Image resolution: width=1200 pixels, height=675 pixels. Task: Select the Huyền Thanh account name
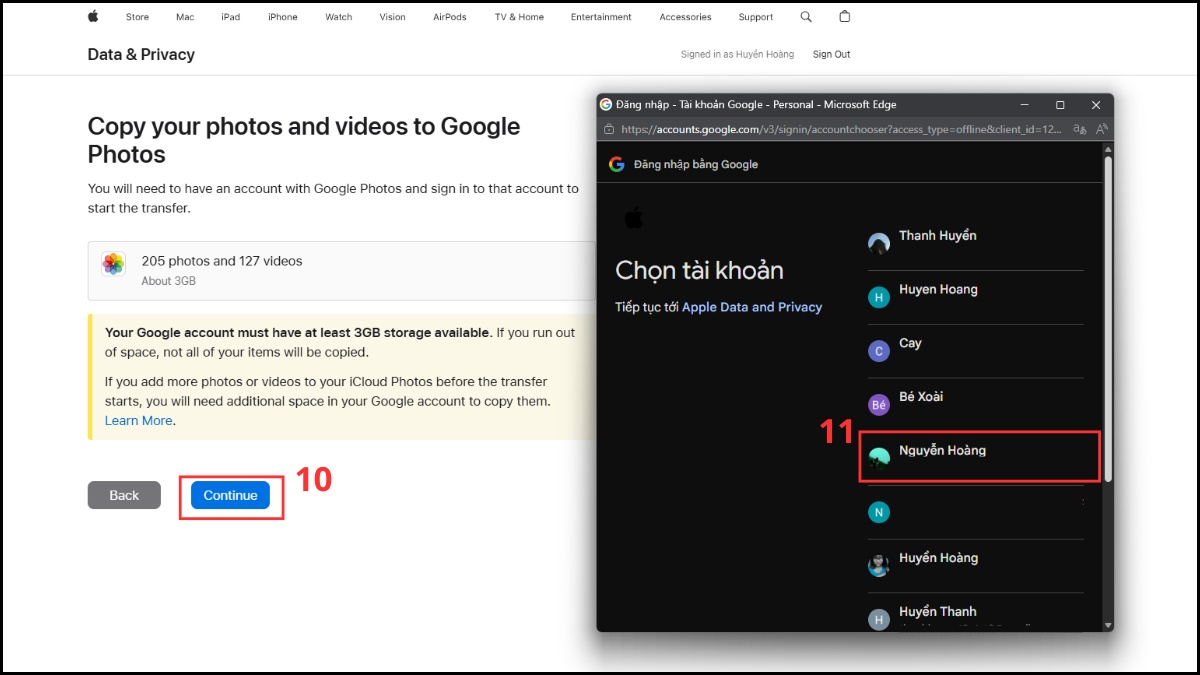[937, 612]
